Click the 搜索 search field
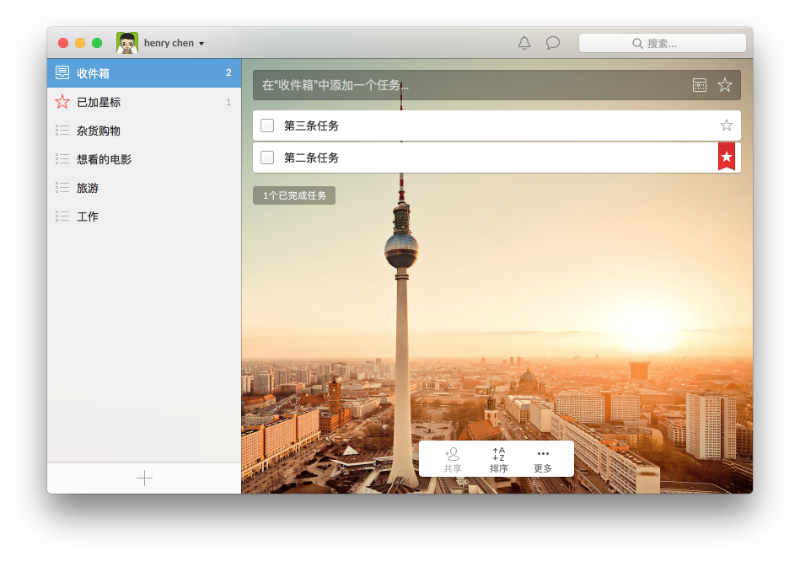 pyautogui.click(x=662, y=43)
